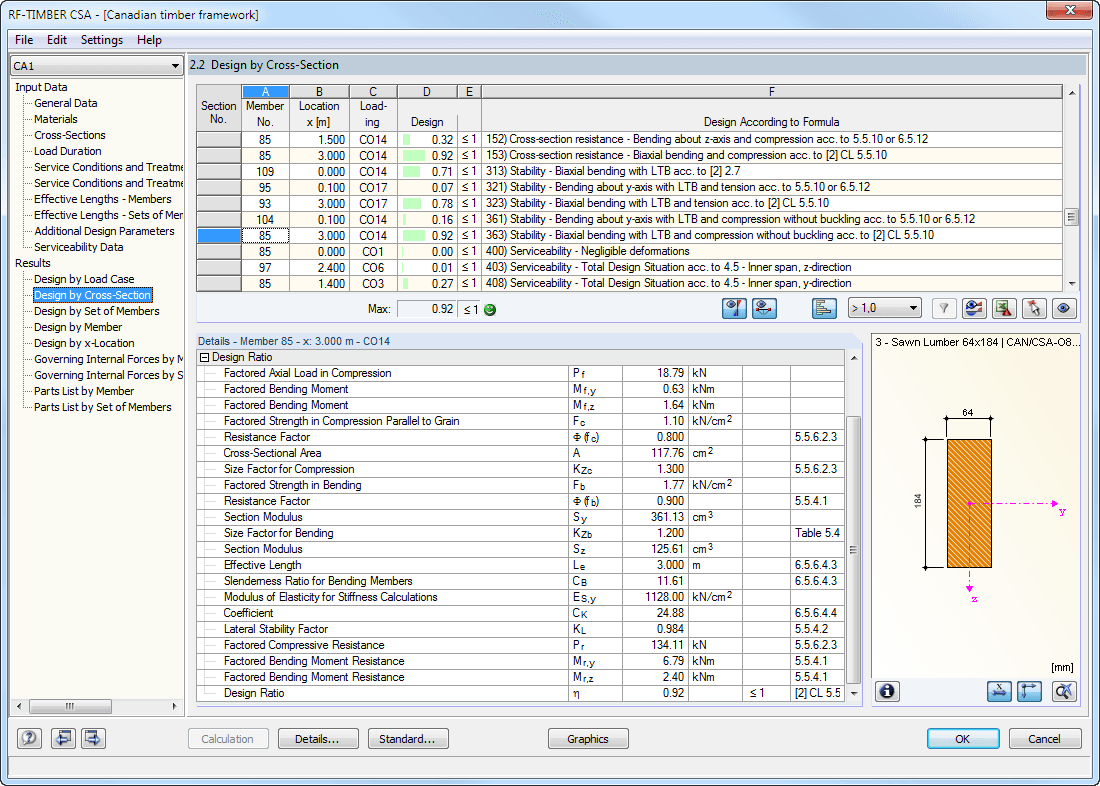Select Effective Lengths - Members tree item
This screenshot has height=786, width=1100.
tap(103, 199)
